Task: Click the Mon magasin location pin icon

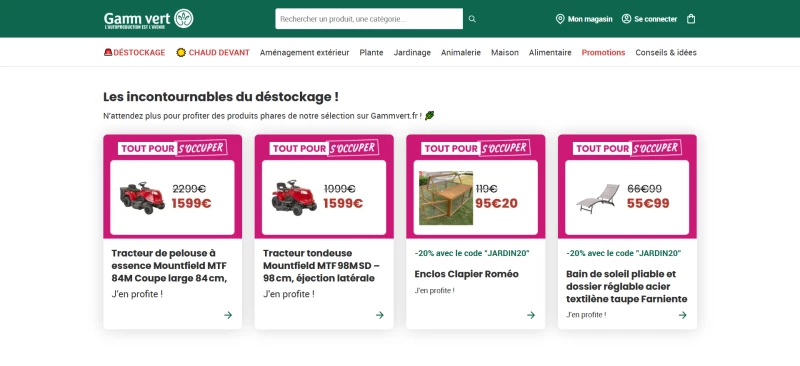Action: coord(560,19)
